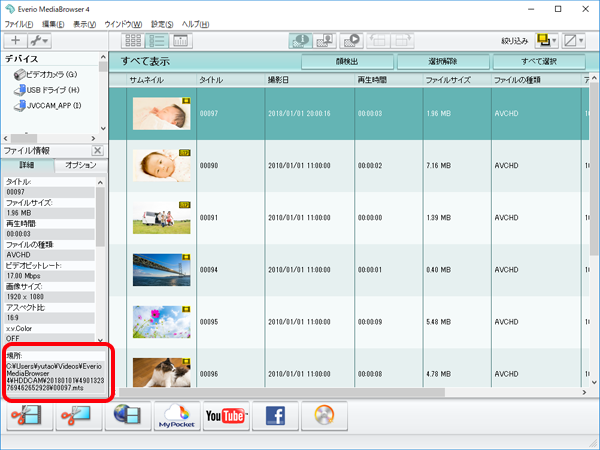The width and height of the screenshot is (600, 450).
Task: Open the 表示 menu
Action: (x=85, y=24)
